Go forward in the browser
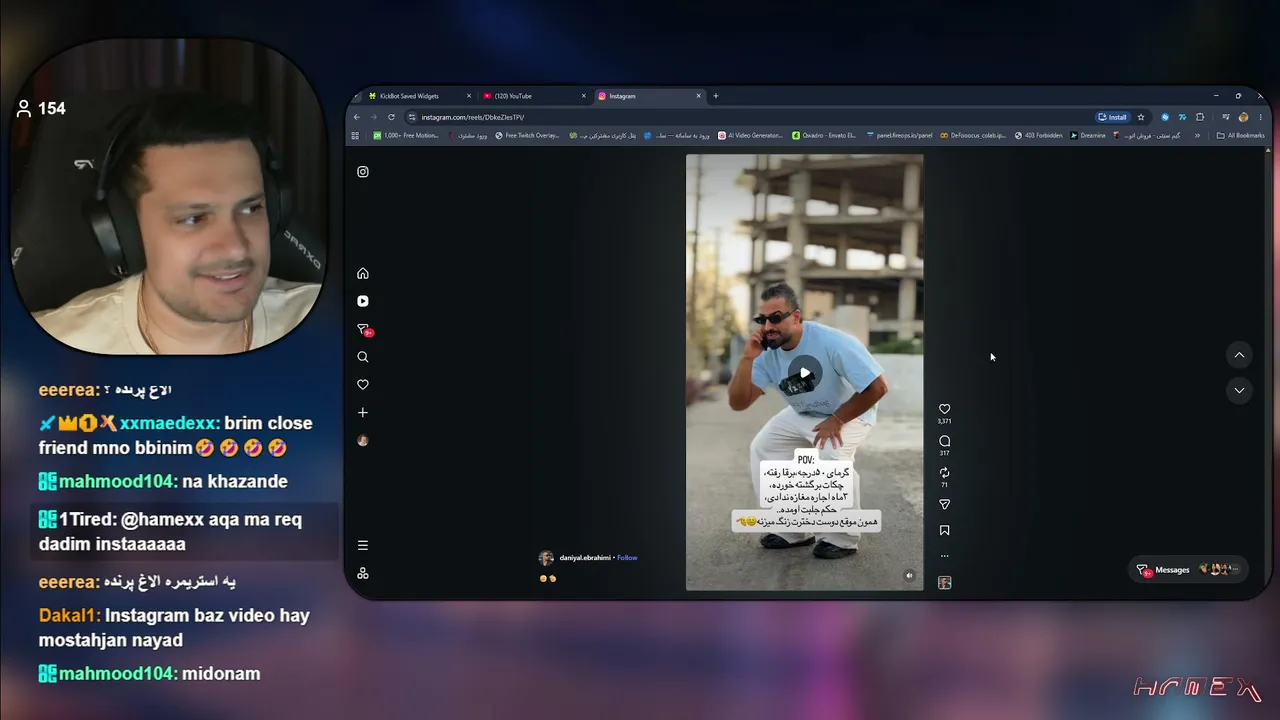Screen dimensions: 1280x720 pos(374,117)
